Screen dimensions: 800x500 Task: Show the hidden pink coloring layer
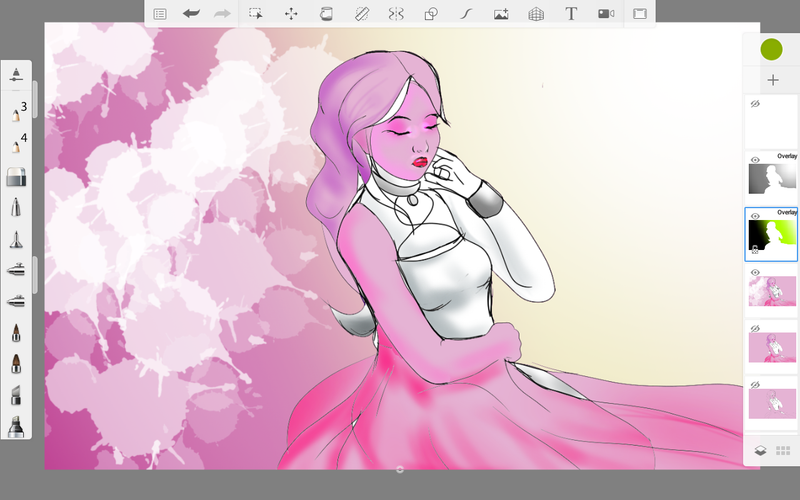click(x=755, y=328)
